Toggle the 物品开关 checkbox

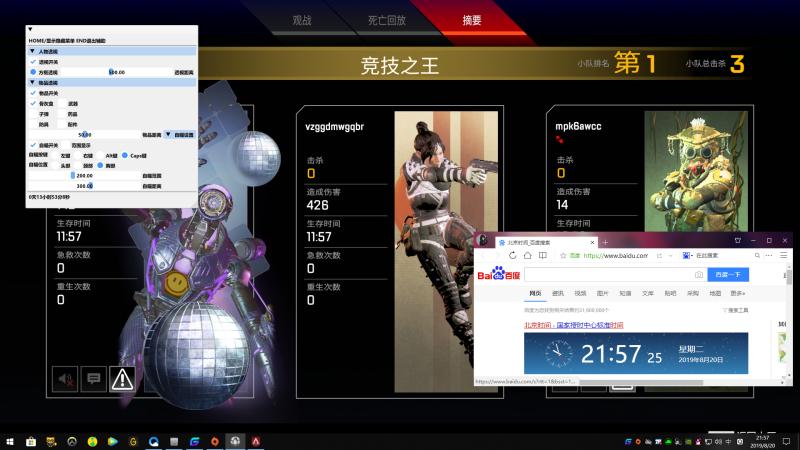[33, 93]
